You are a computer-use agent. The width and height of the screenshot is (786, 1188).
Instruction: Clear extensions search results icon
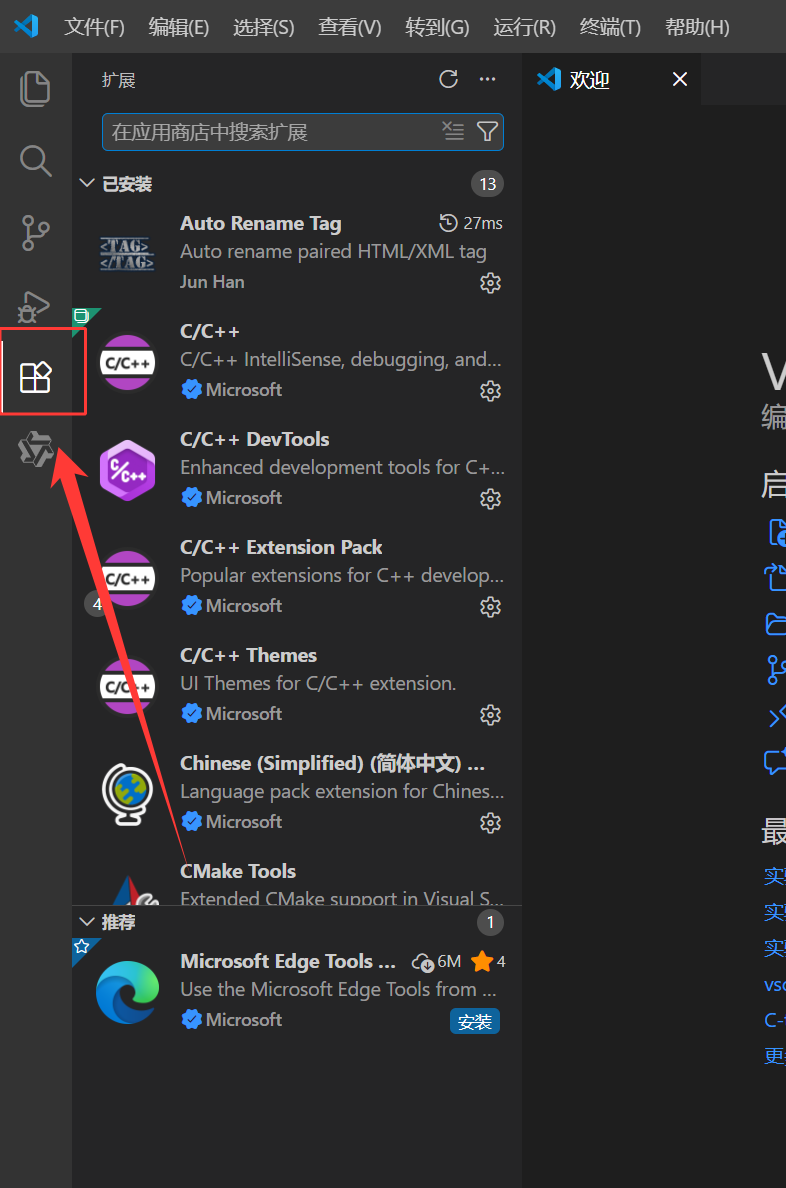pyautogui.click(x=453, y=131)
